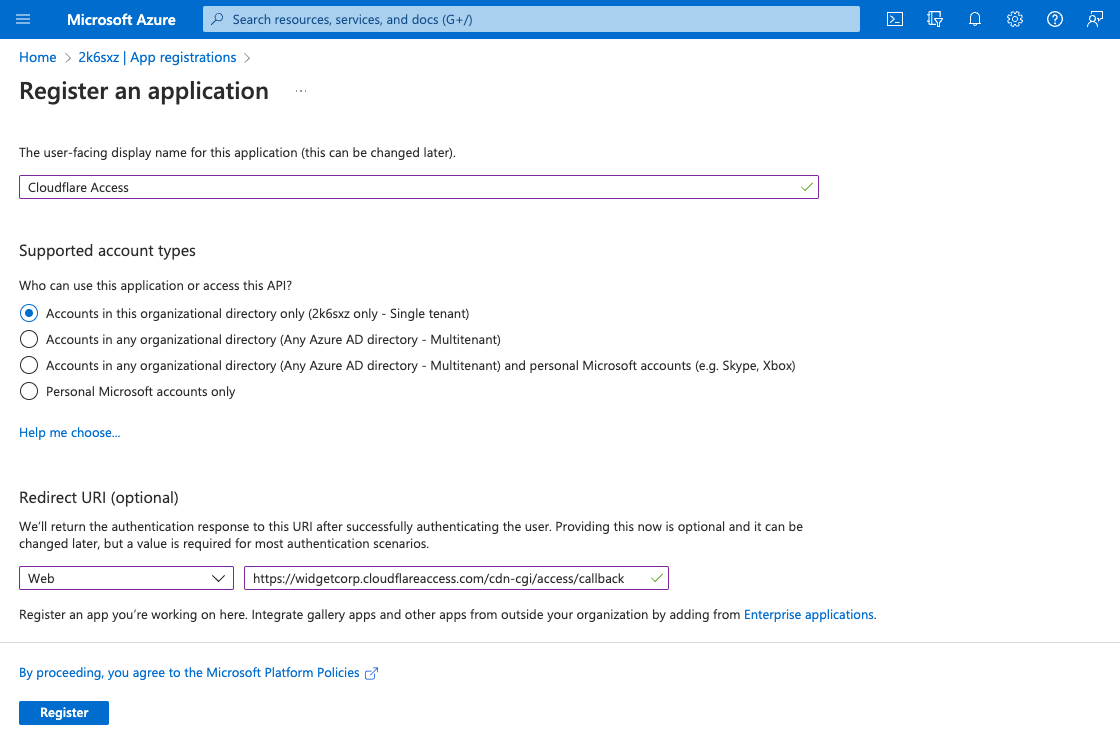Click the Register button
The image size is (1120, 732).
point(63,712)
